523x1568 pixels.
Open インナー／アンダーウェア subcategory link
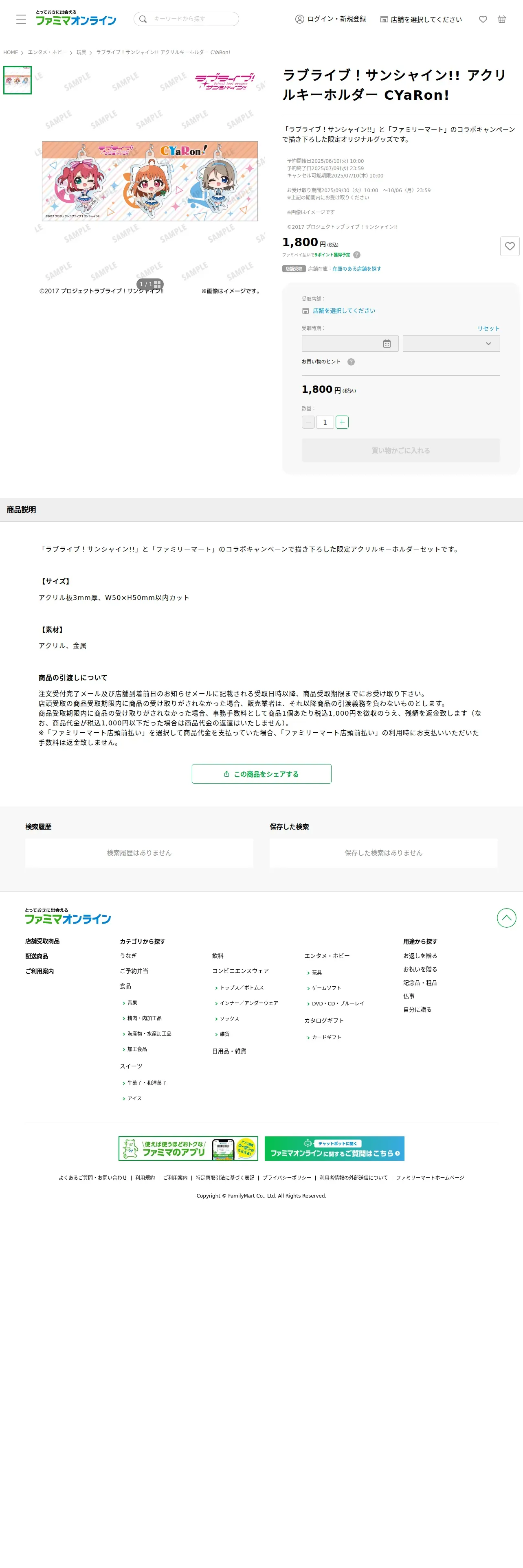point(249,1003)
